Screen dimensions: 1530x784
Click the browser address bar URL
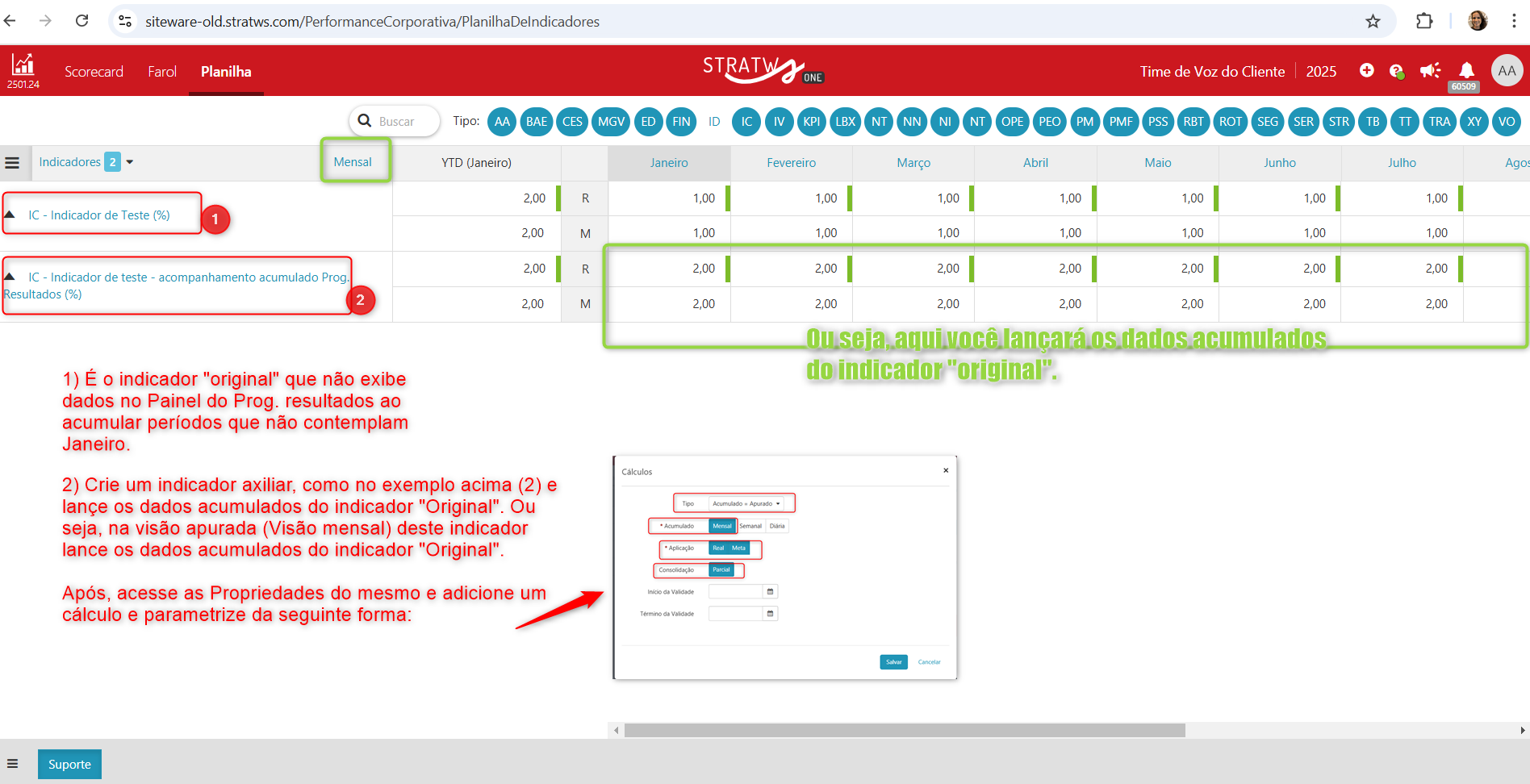click(x=372, y=21)
